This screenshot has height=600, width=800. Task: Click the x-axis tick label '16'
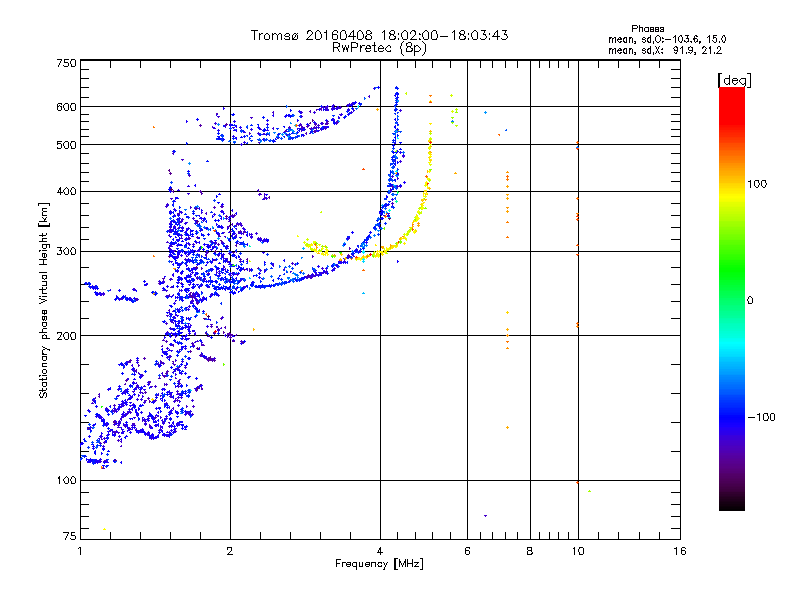point(680,551)
